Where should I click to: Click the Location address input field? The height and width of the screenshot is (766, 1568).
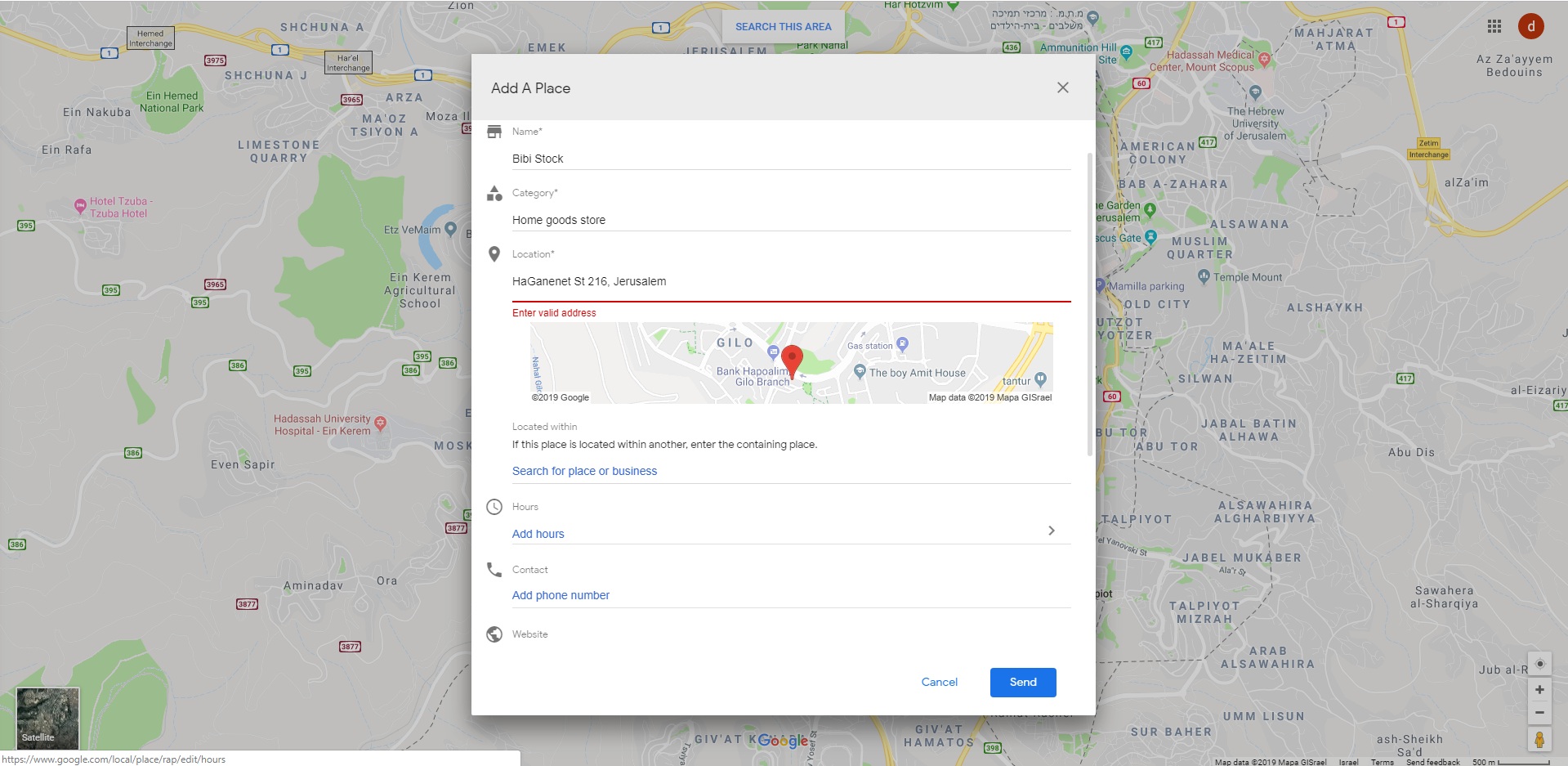tap(735, 281)
